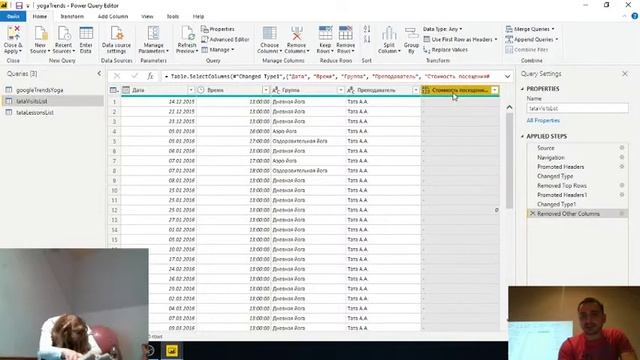Screen dimensions: 640x360
Task: Open the Группа column filter dropdown
Action: (x=341, y=90)
